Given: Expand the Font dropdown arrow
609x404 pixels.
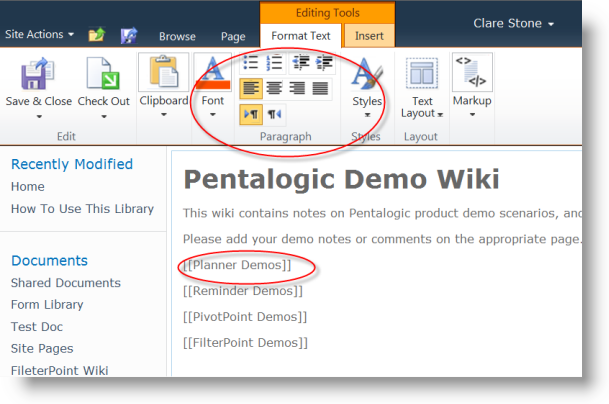Looking at the screenshot, I should click(x=213, y=115).
